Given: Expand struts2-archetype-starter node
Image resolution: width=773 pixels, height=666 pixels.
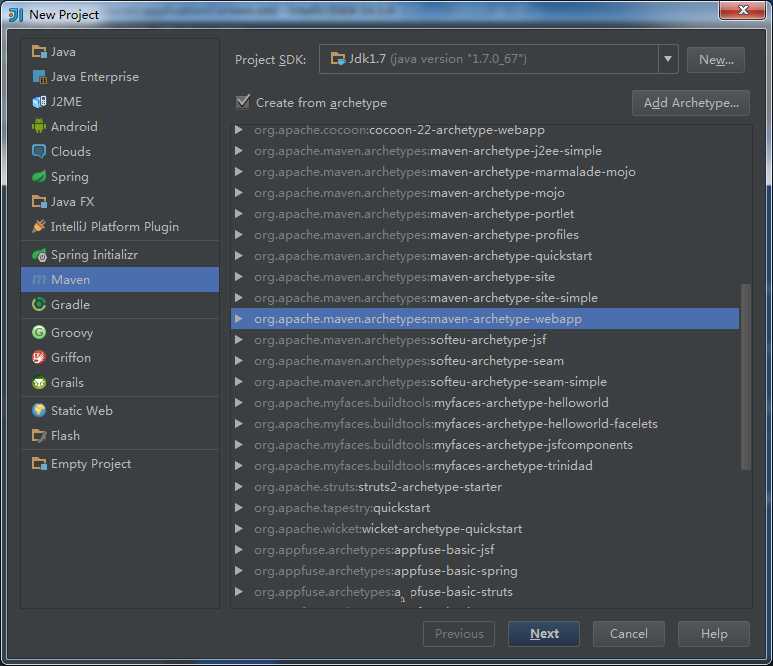Looking at the screenshot, I should tap(239, 487).
